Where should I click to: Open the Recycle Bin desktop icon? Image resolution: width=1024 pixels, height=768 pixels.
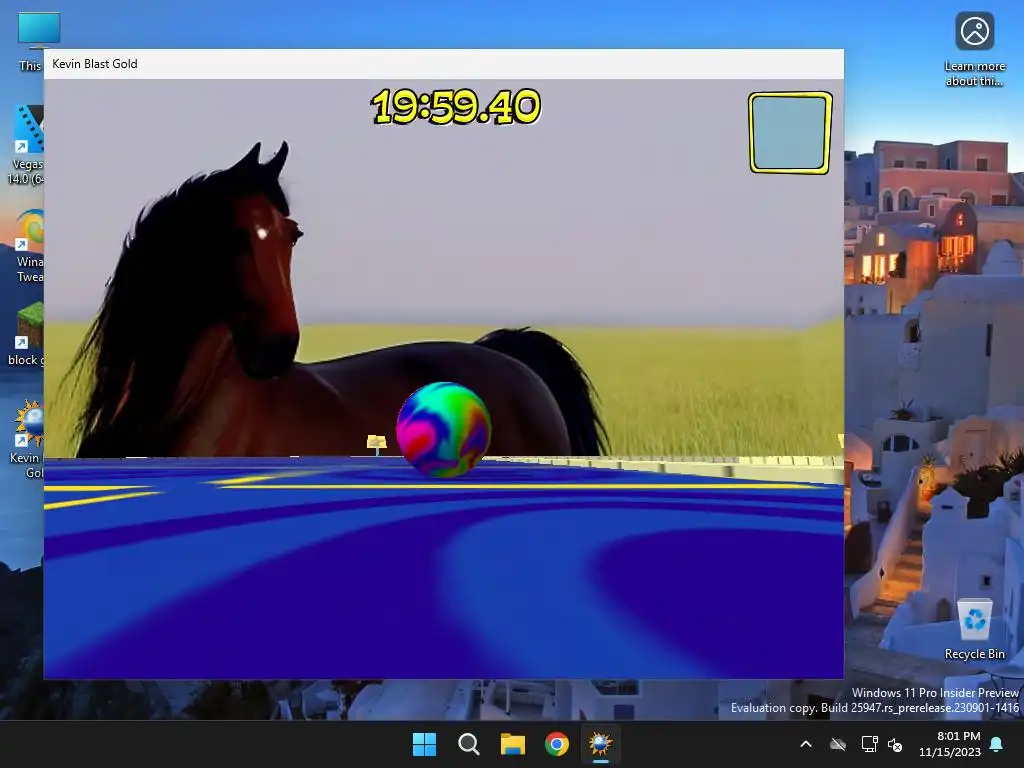[974, 629]
